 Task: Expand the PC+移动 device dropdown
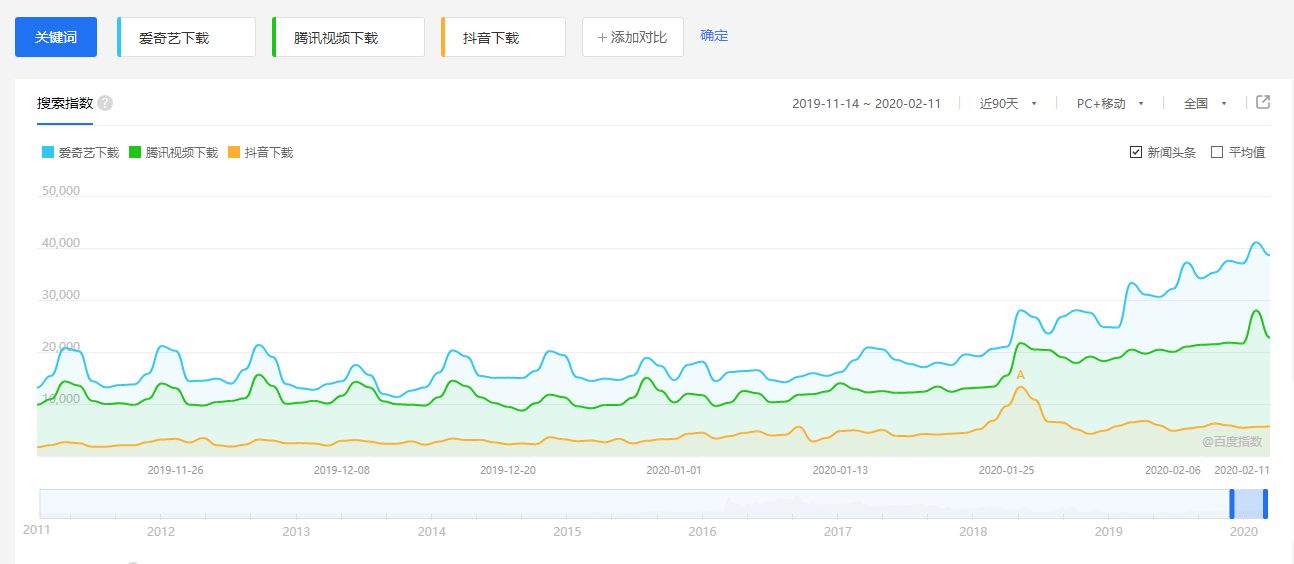coord(1110,103)
